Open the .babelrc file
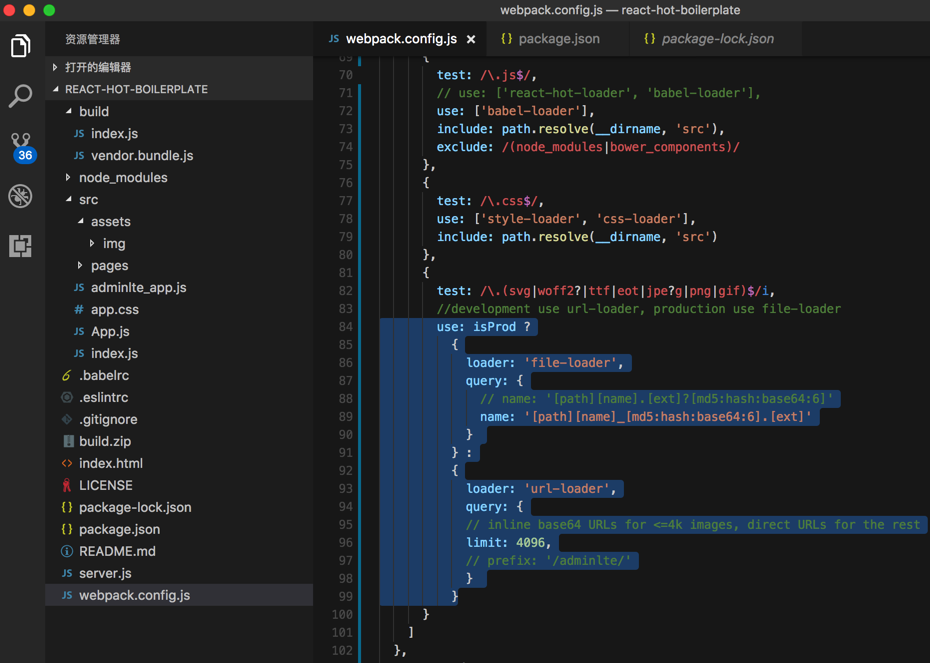The width and height of the screenshot is (930, 663). pos(104,376)
